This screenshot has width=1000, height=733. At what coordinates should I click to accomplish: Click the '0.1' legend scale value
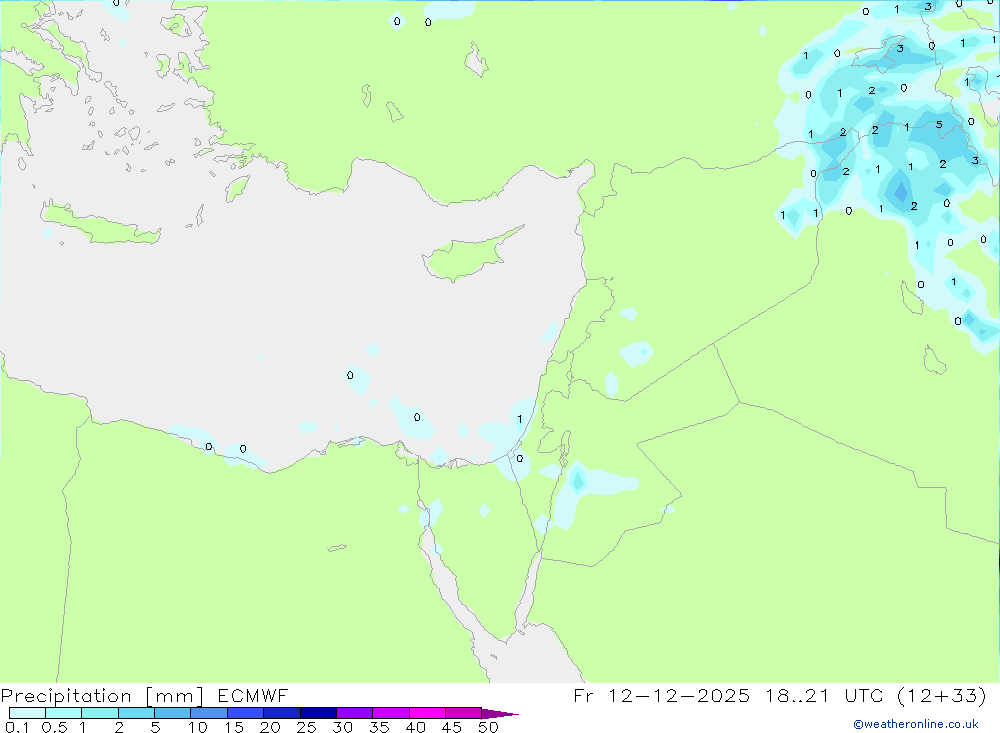click(17, 727)
